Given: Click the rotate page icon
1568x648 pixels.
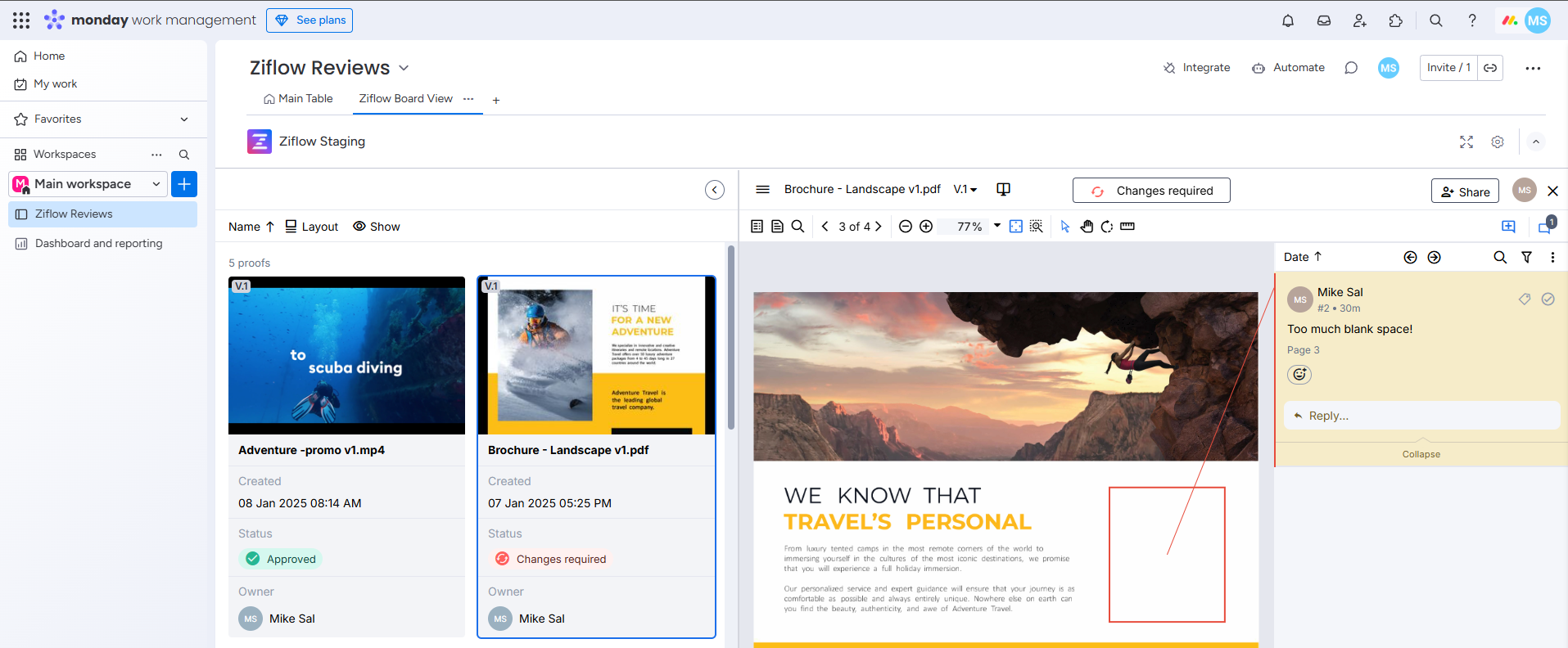Looking at the screenshot, I should [1107, 227].
